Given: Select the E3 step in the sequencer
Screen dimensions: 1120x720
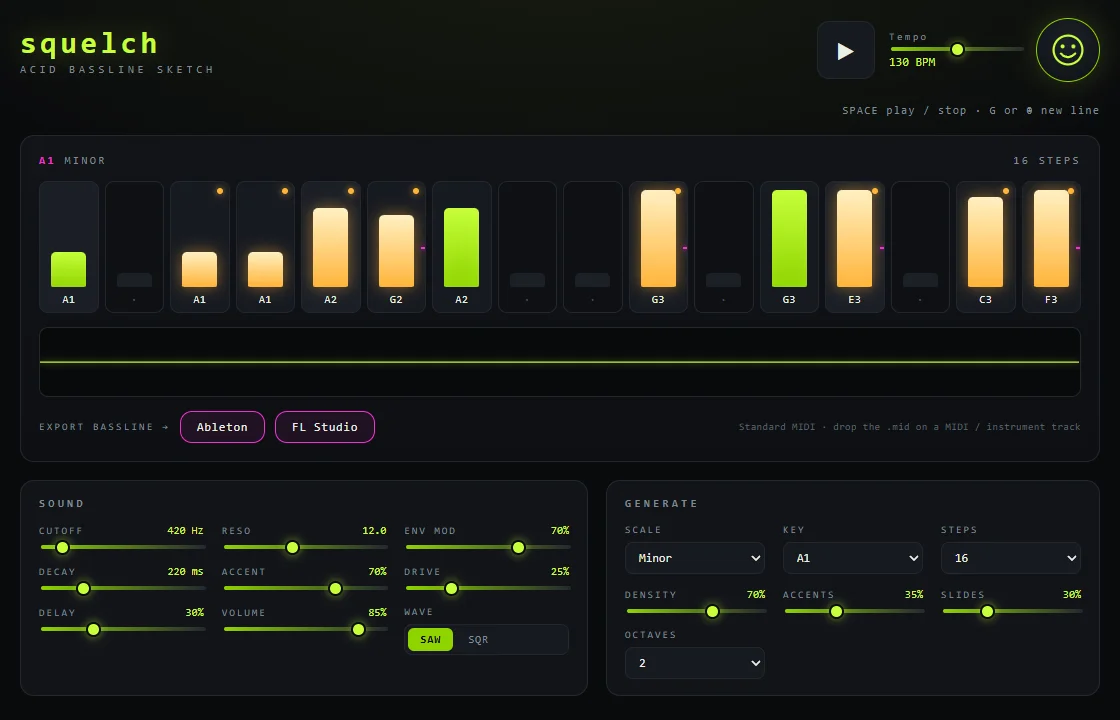Looking at the screenshot, I should click(x=854, y=247).
